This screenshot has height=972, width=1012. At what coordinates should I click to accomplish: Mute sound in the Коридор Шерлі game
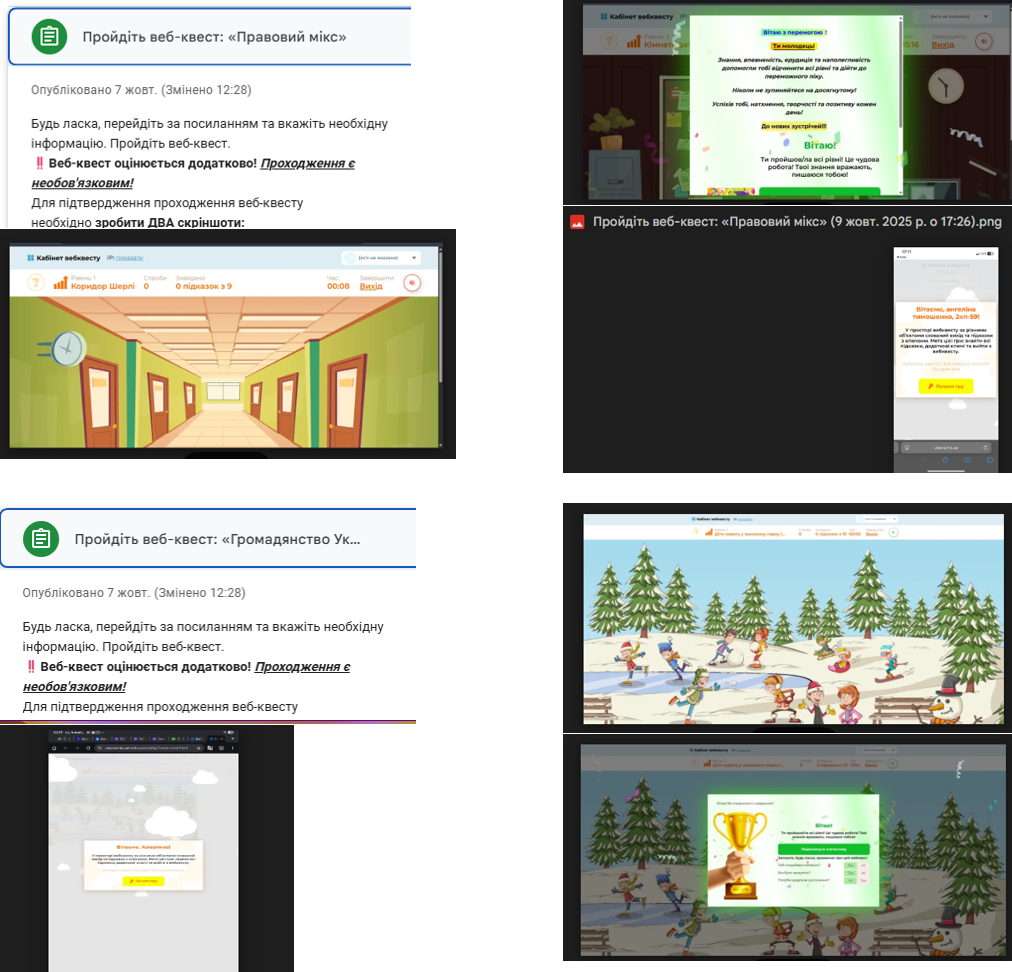411,283
